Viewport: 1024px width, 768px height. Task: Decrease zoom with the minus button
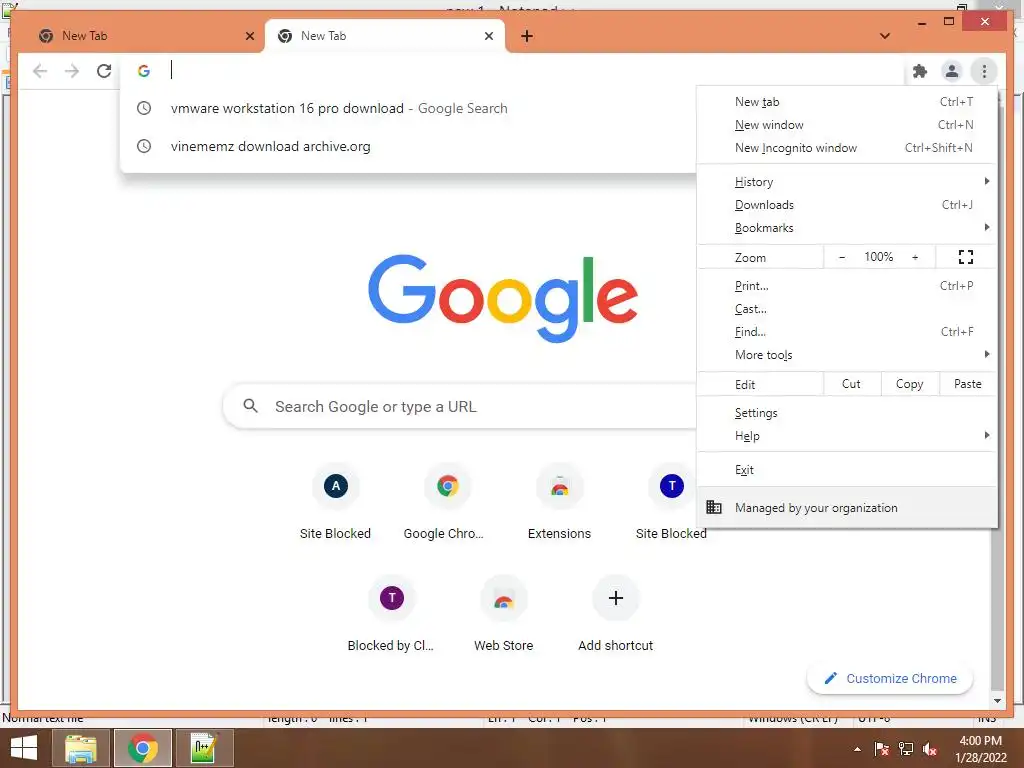842,257
